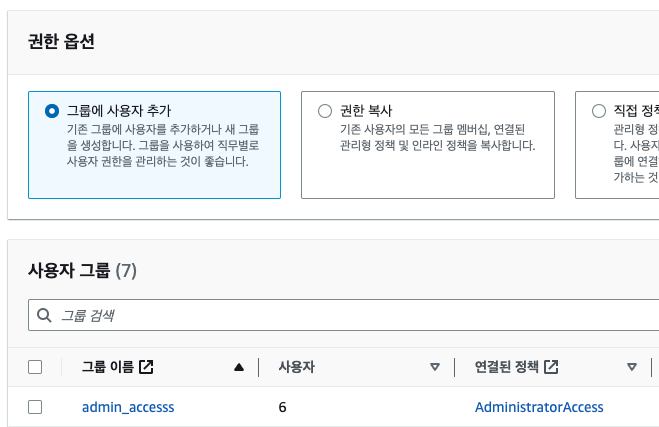The image size is (659, 427).
Task: Choose the 직접 정책 radio option
Action: pyautogui.click(x=599, y=111)
